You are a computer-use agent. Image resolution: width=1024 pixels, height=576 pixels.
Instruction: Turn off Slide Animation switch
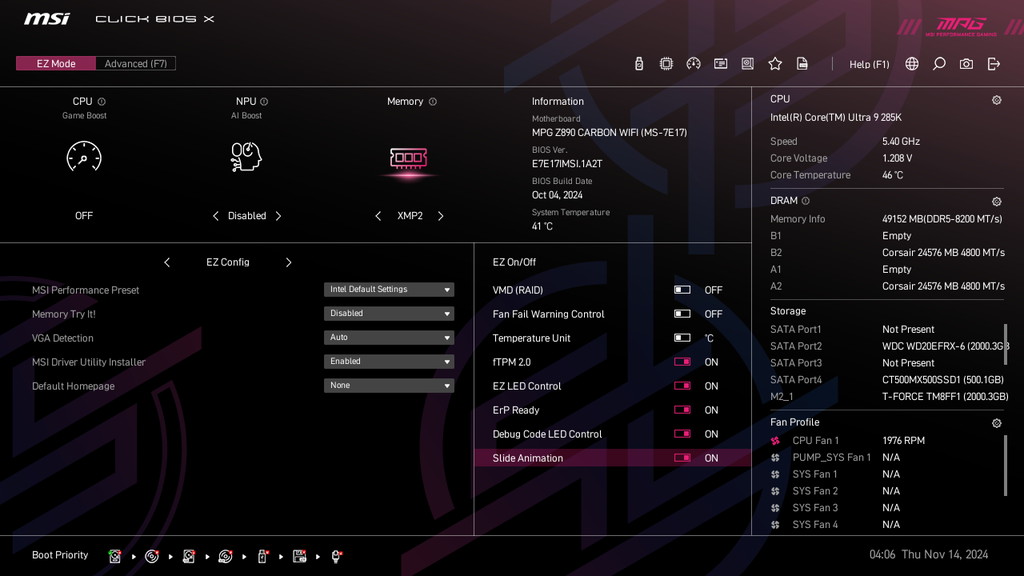[x=682, y=458]
